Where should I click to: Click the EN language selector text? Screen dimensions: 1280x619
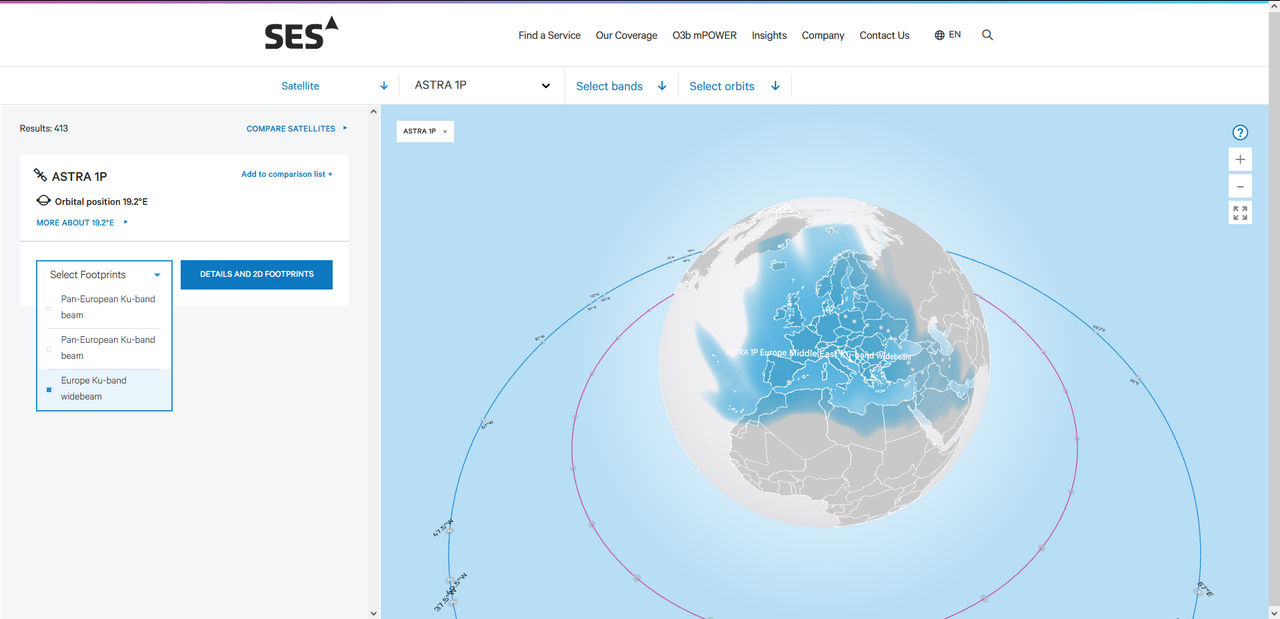click(x=955, y=35)
